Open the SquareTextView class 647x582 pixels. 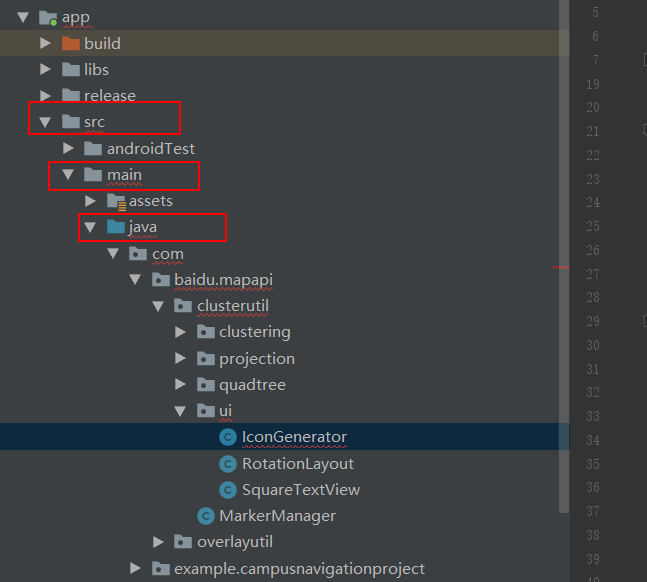click(301, 490)
